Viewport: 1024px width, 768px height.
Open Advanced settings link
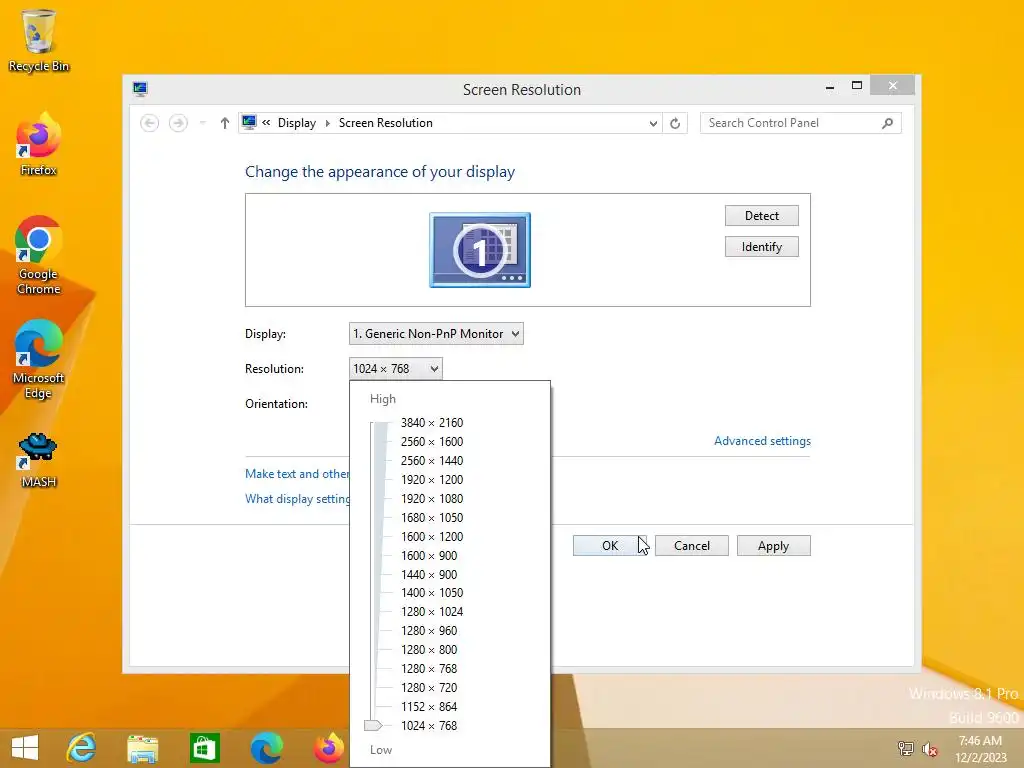[762, 441]
